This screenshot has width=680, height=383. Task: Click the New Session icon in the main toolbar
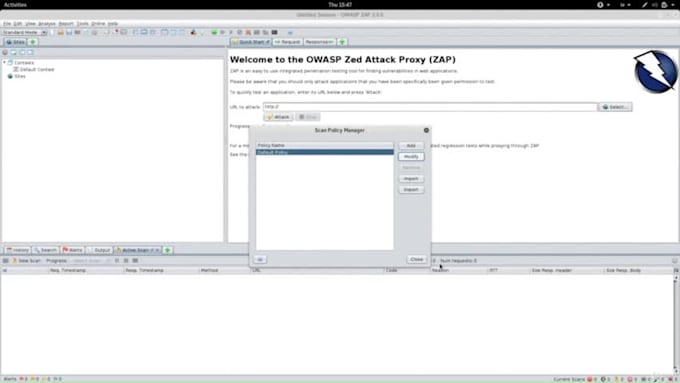click(52, 33)
